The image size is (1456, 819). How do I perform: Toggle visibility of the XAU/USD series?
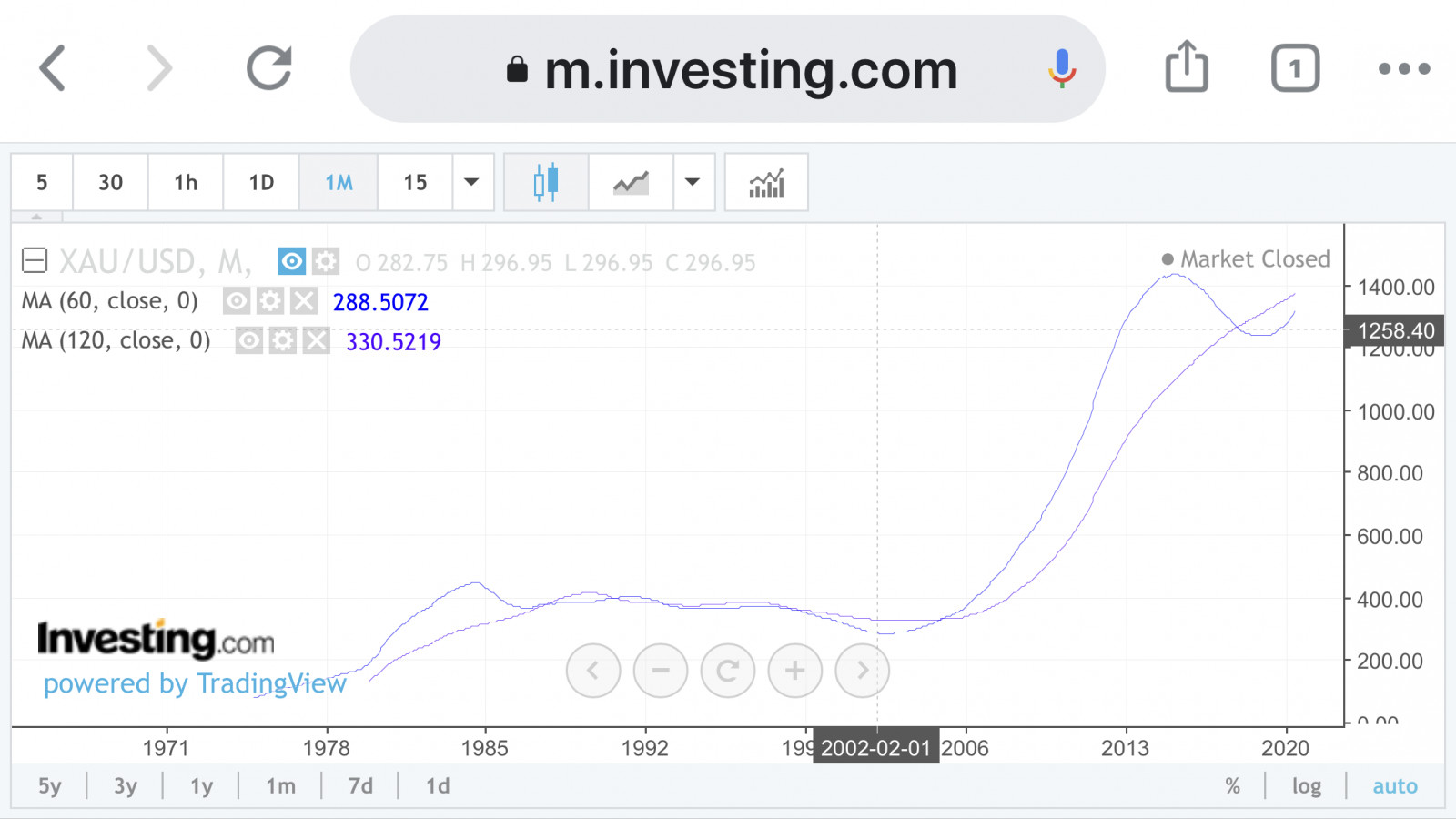click(292, 262)
